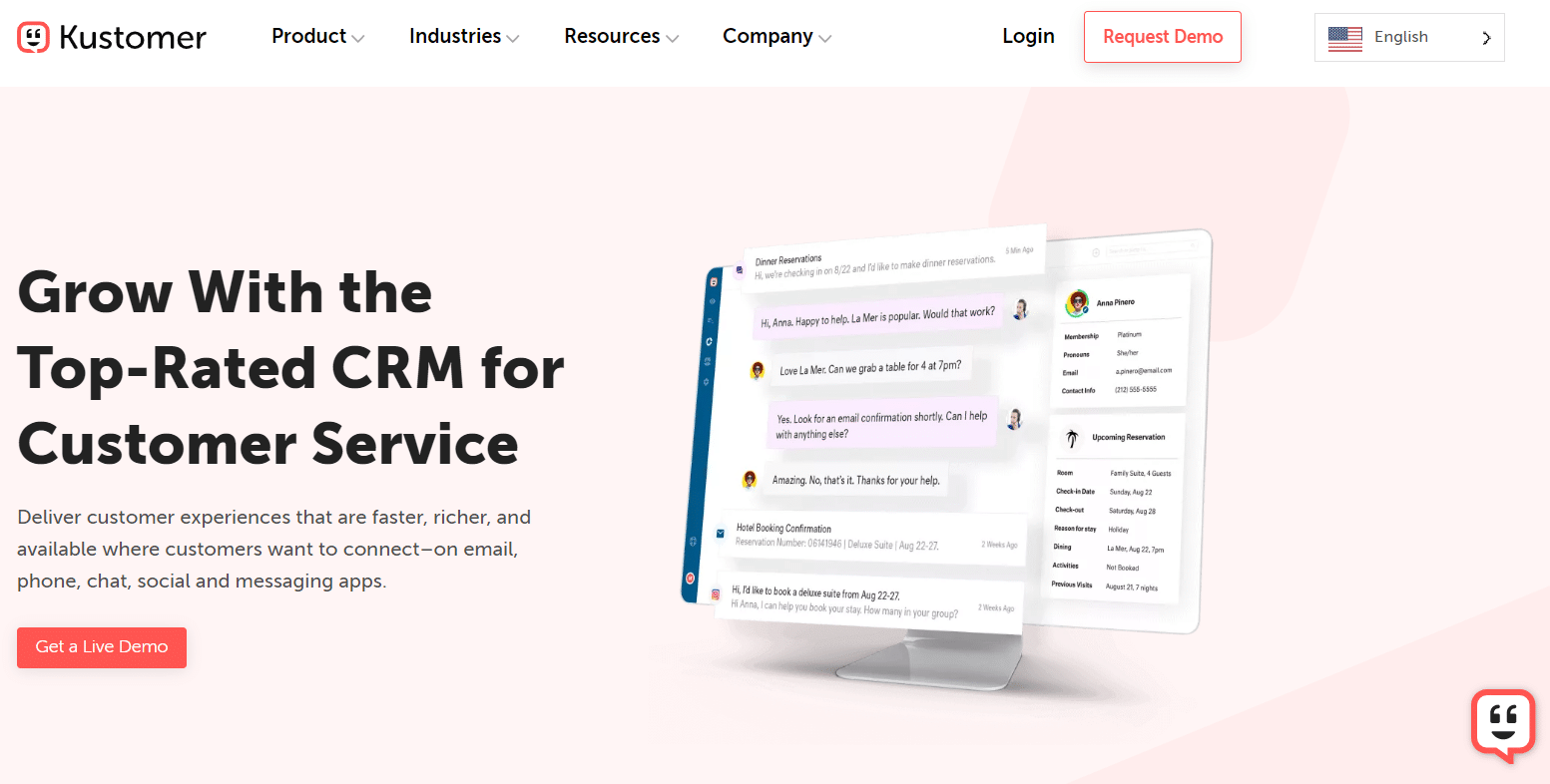Open the Kustomer chat widget
The image size is (1550, 784).
(x=1503, y=724)
